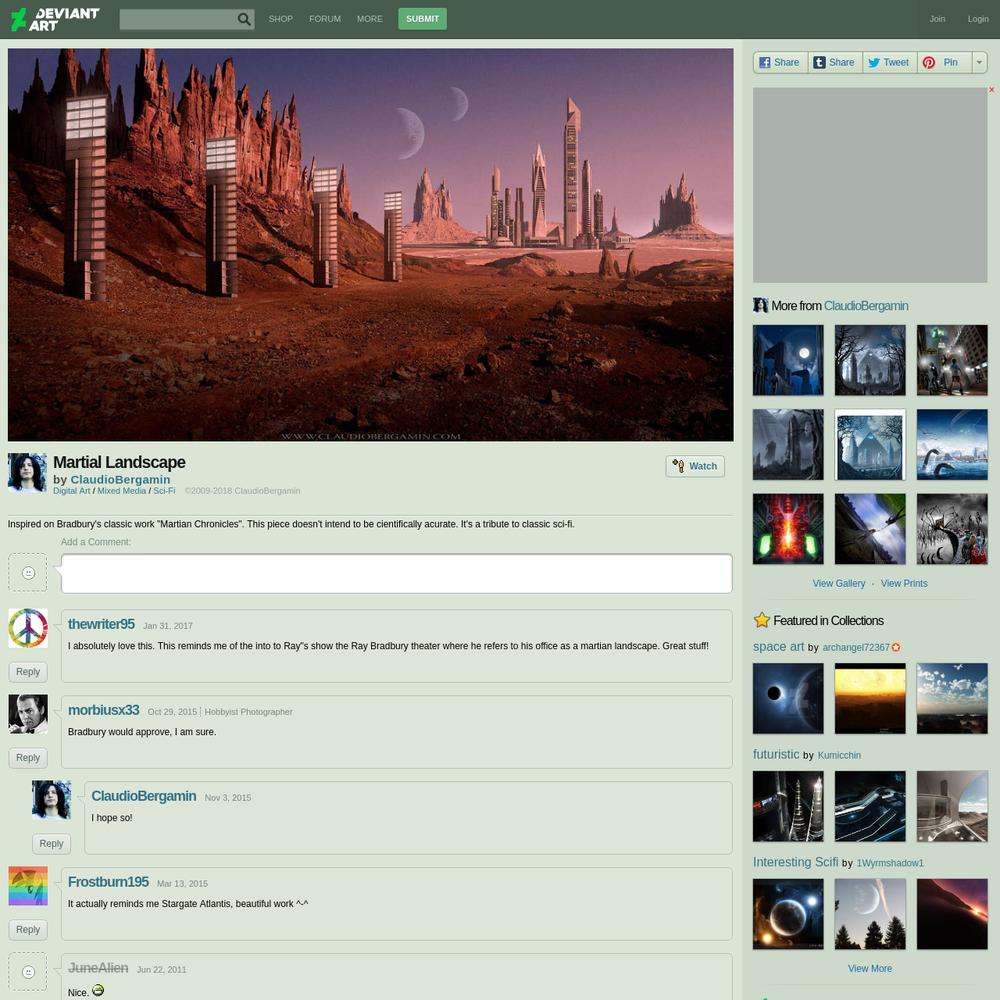The width and height of the screenshot is (1000, 1000).
Task: Click the small avatar beside 'More from'
Action: click(760, 305)
